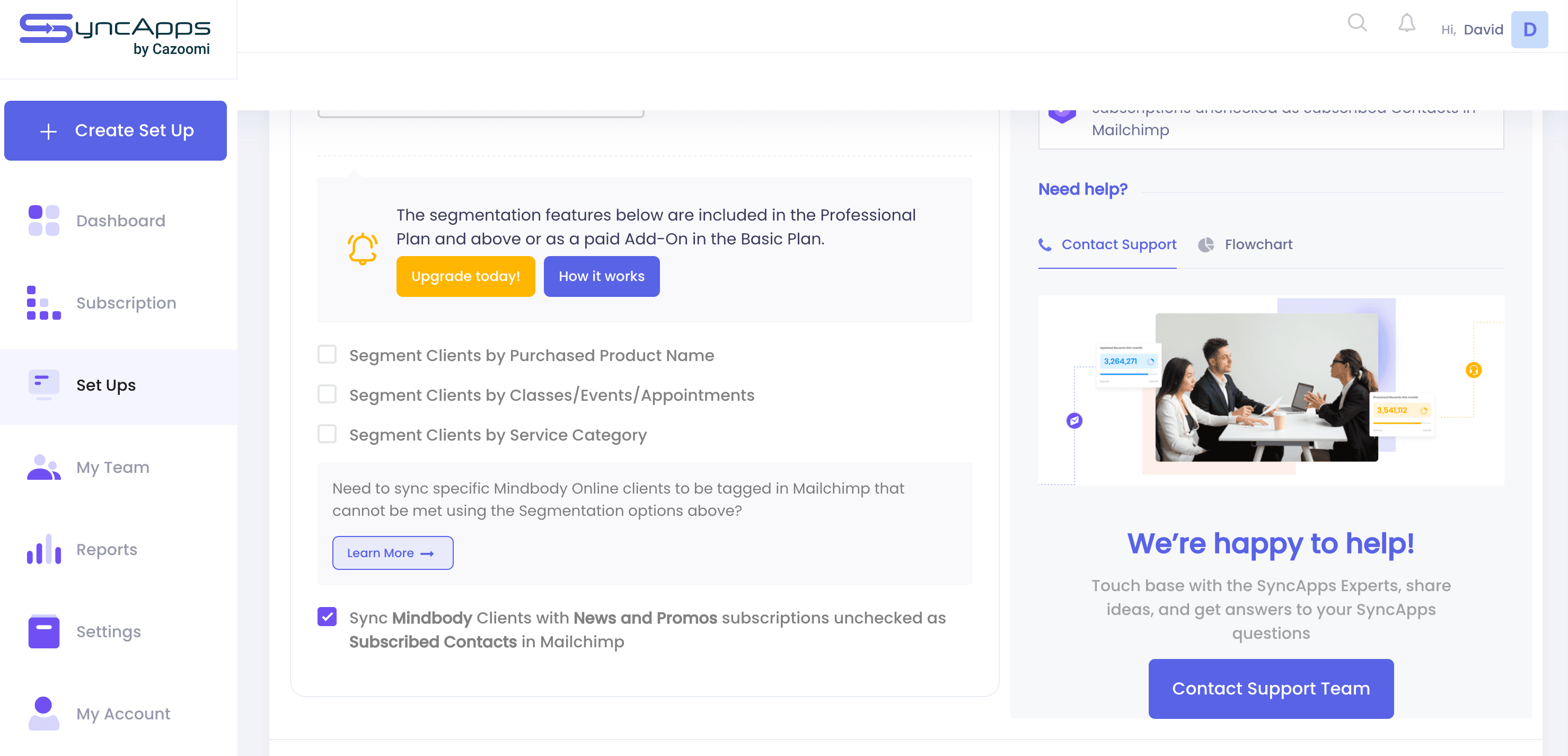The image size is (1568, 756).
Task: Select Set Ups in the sidebar
Action: tap(119, 386)
